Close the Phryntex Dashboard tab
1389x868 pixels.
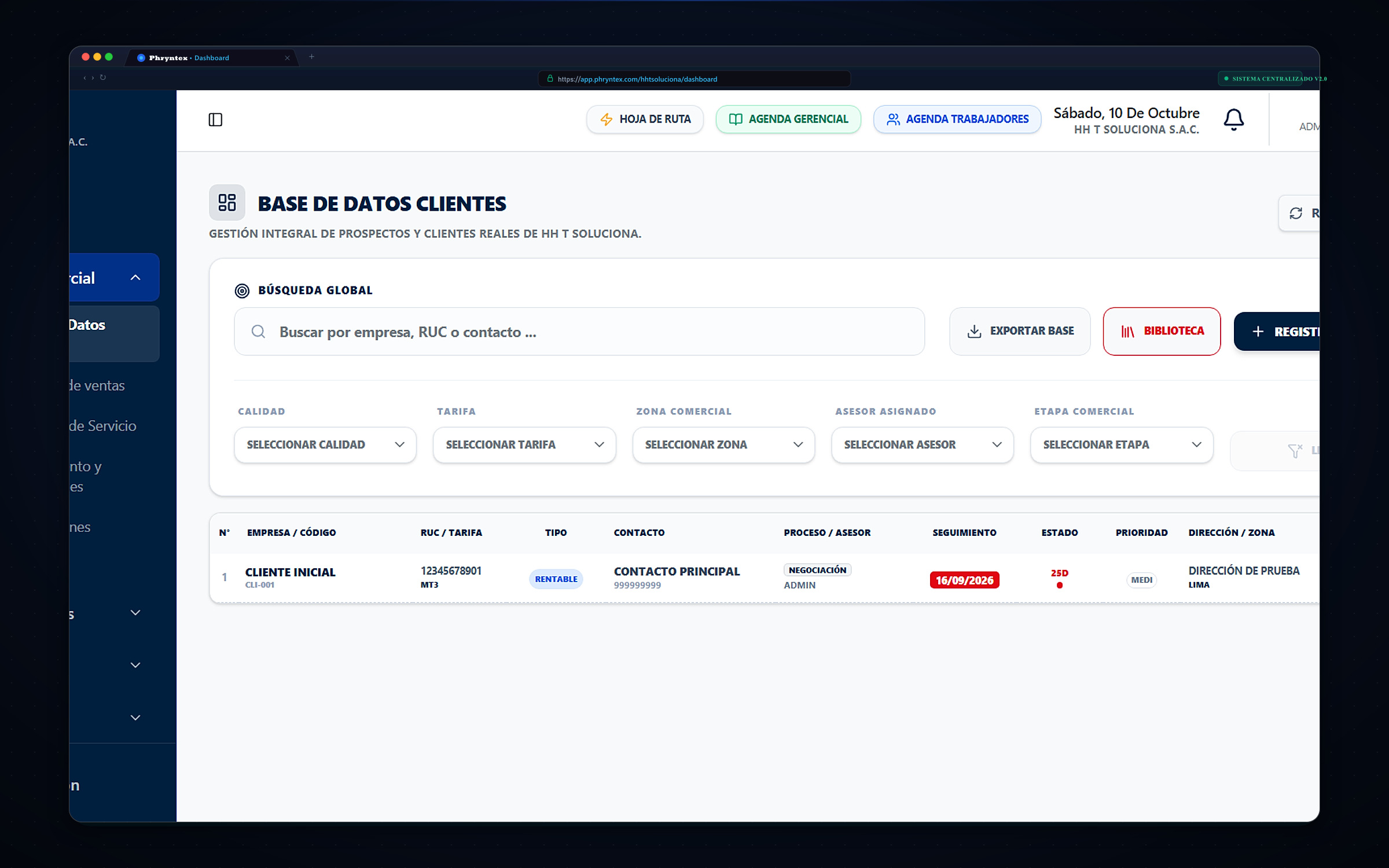point(287,58)
